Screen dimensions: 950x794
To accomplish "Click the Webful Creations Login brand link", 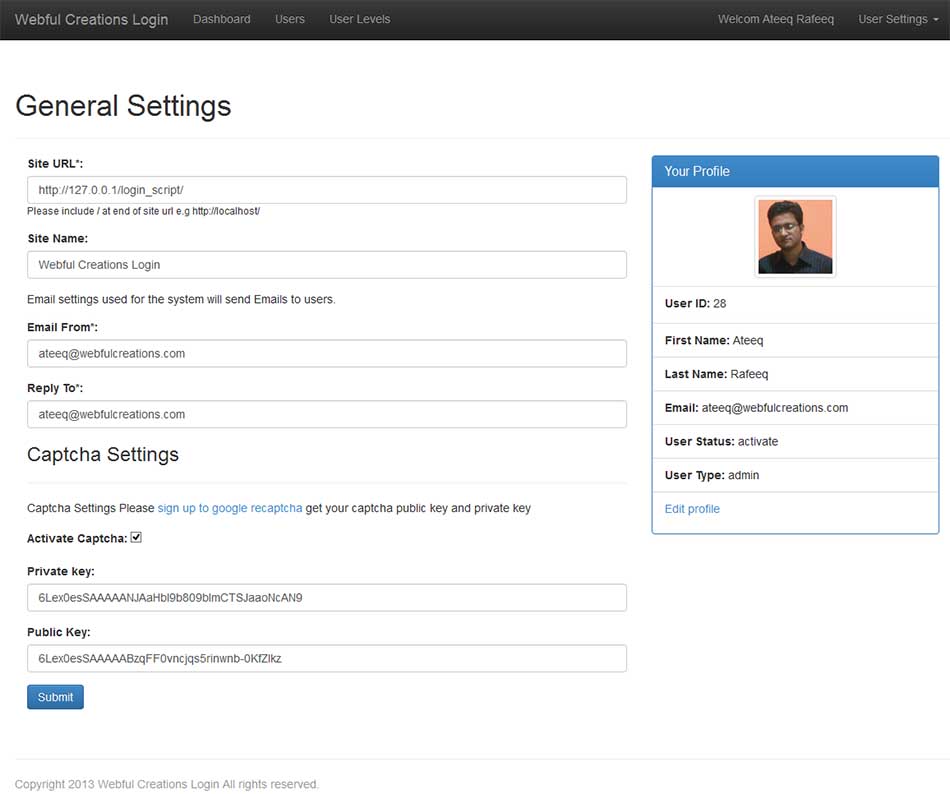I will pos(91,19).
